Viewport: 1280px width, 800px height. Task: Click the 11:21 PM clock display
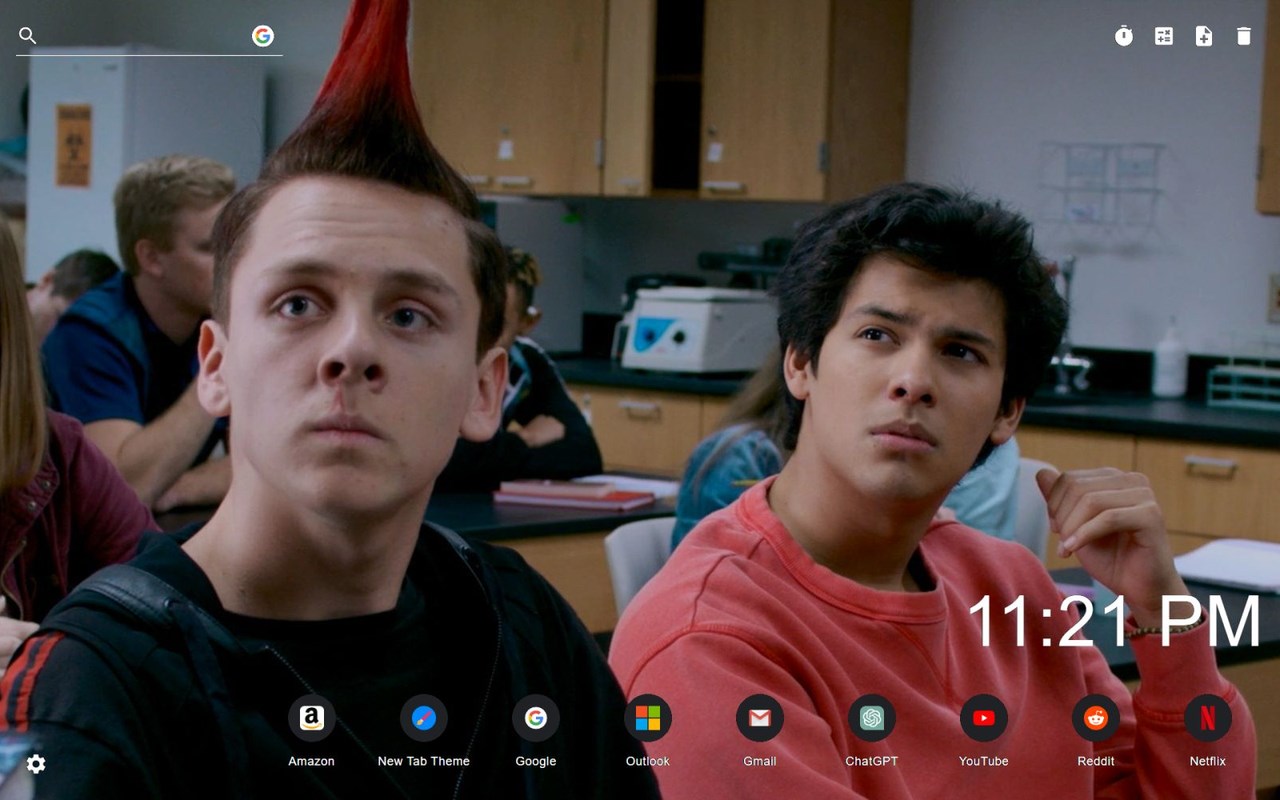coord(1113,622)
